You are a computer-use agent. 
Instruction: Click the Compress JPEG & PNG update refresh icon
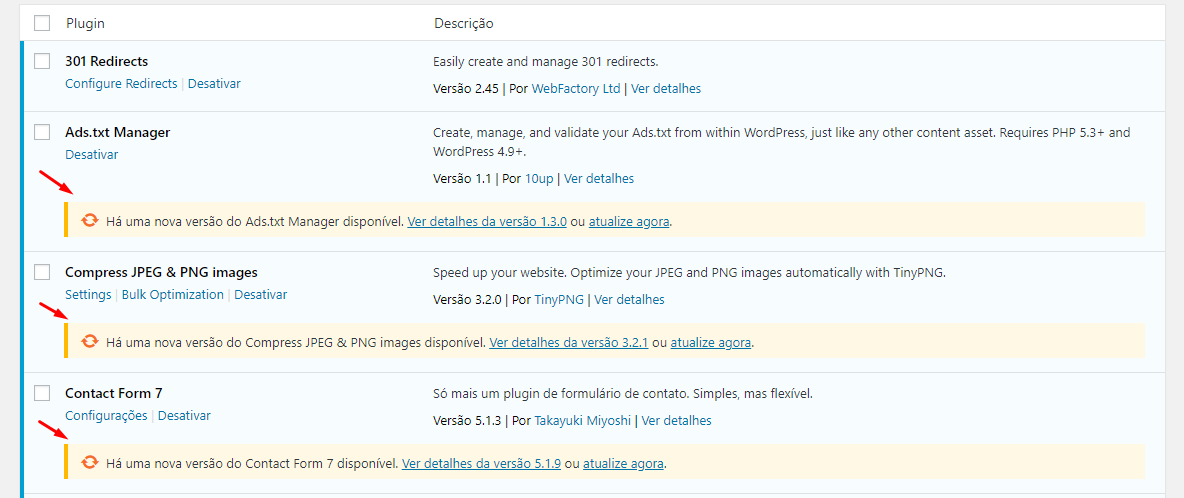tap(90, 341)
